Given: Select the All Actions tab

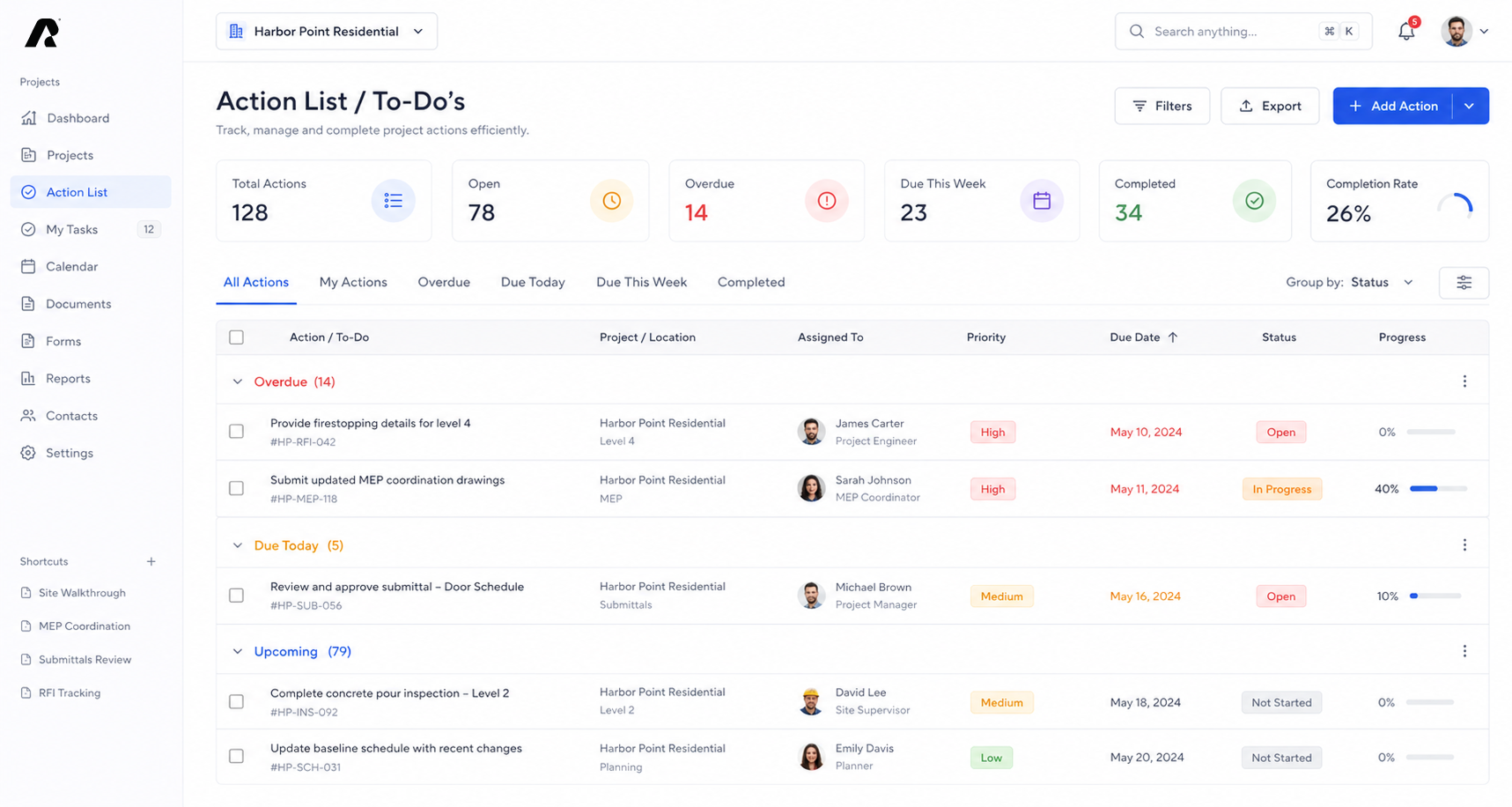Looking at the screenshot, I should click(256, 282).
